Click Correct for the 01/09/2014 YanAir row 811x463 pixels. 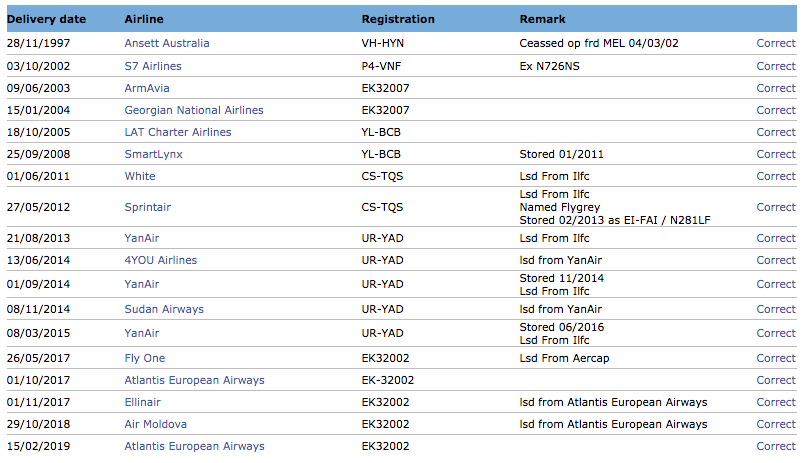tap(776, 285)
